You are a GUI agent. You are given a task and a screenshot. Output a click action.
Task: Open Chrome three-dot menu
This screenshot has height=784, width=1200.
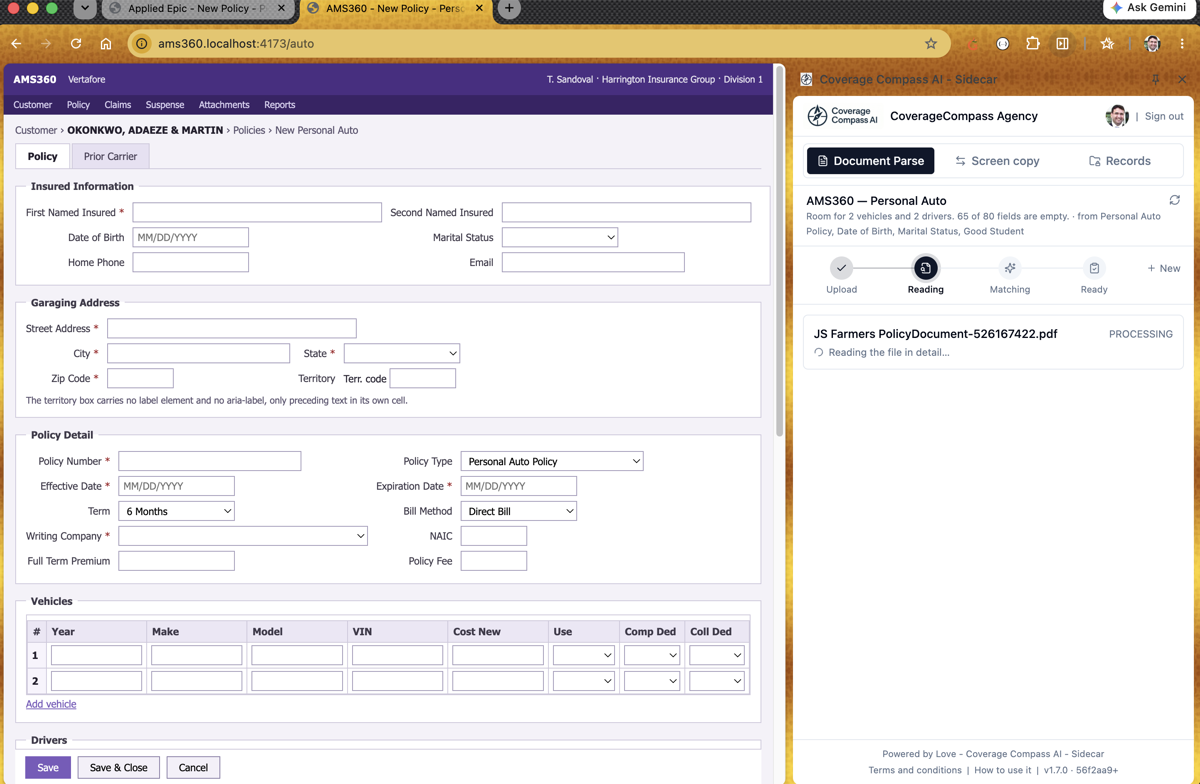click(1182, 44)
